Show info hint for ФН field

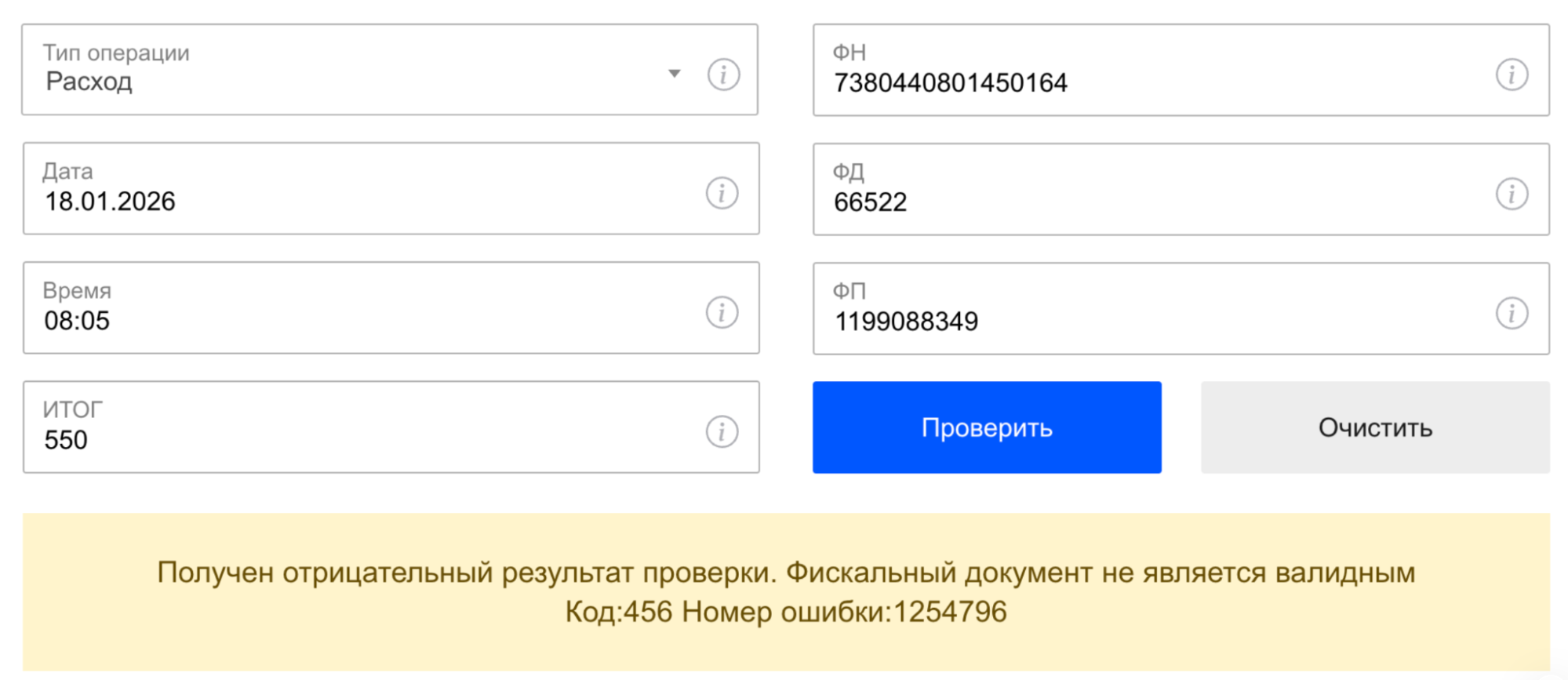(x=1512, y=75)
